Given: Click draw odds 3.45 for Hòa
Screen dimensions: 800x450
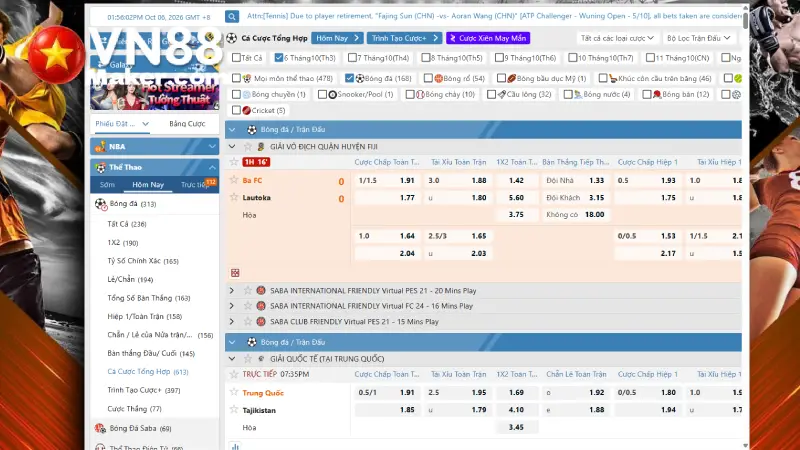Looking at the screenshot, I should 516,427.
